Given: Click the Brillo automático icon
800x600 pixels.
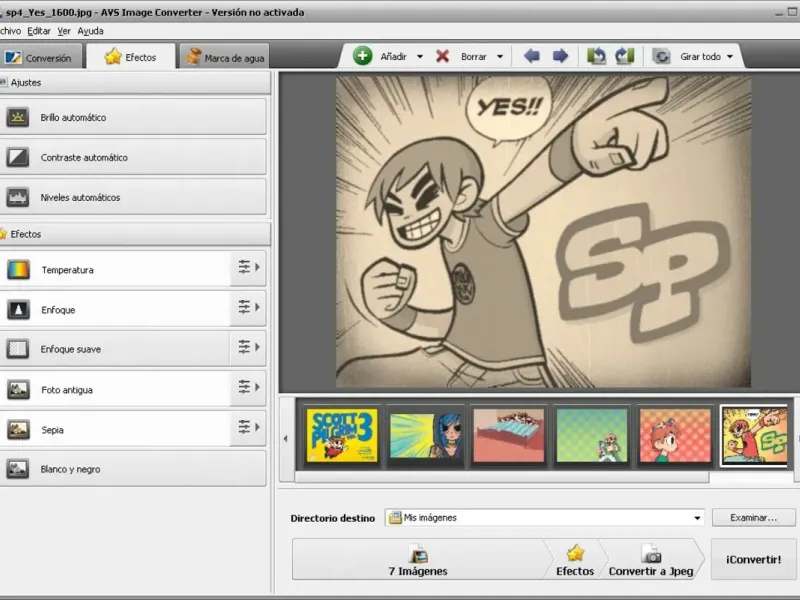Looking at the screenshot, I should pyautogui.click(x=17, y=117).
